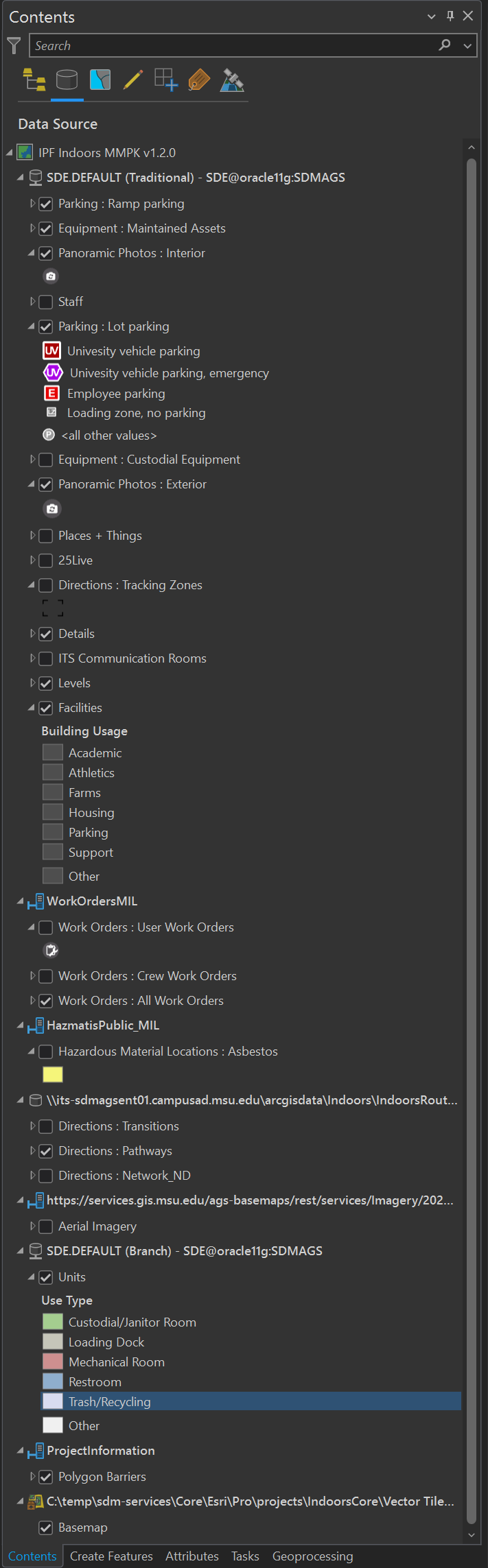Turn on the Aerial Imagery layer
488x1568 pixels.
click(x=45, y=1226)
